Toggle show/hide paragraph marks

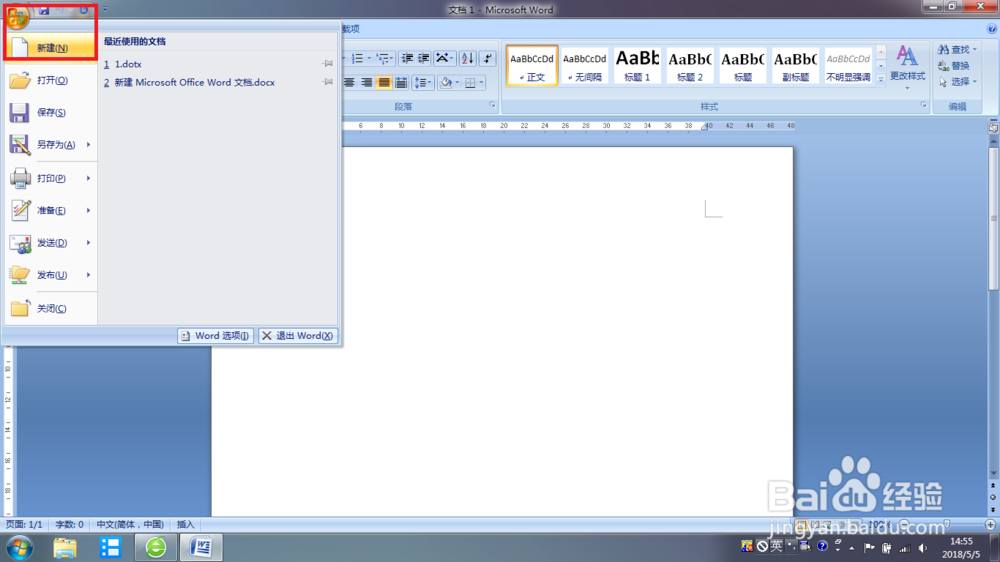488,59
